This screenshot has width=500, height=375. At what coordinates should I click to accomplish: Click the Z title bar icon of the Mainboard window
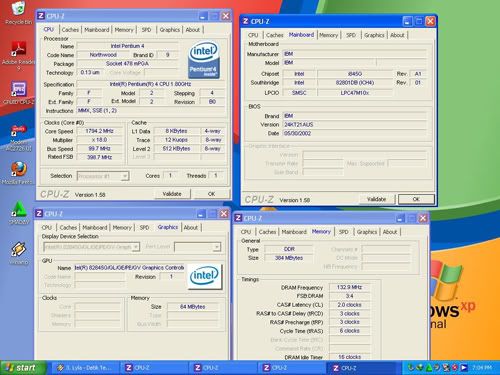(245, 21)
